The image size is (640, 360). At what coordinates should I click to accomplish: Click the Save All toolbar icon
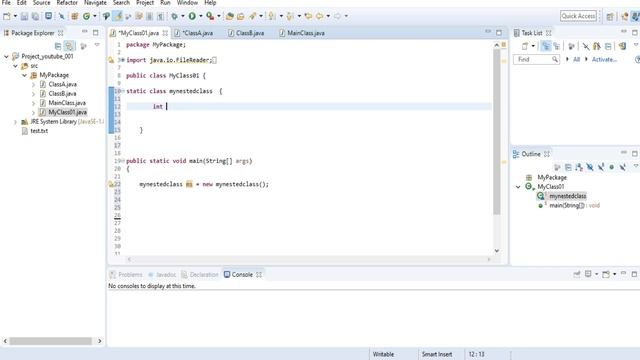(36, 16)
